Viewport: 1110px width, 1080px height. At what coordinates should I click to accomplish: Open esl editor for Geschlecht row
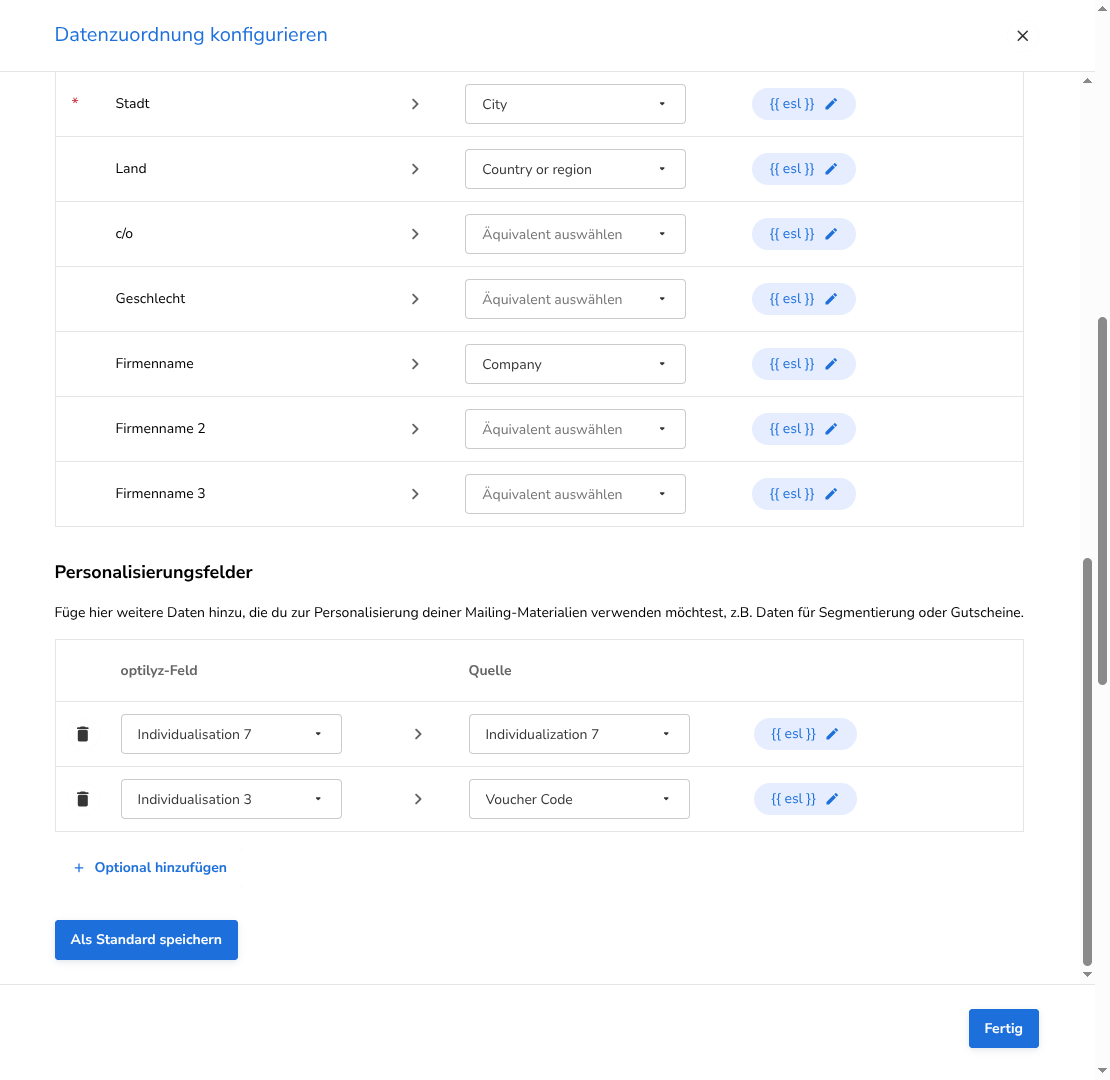click(x=803, y=299)
